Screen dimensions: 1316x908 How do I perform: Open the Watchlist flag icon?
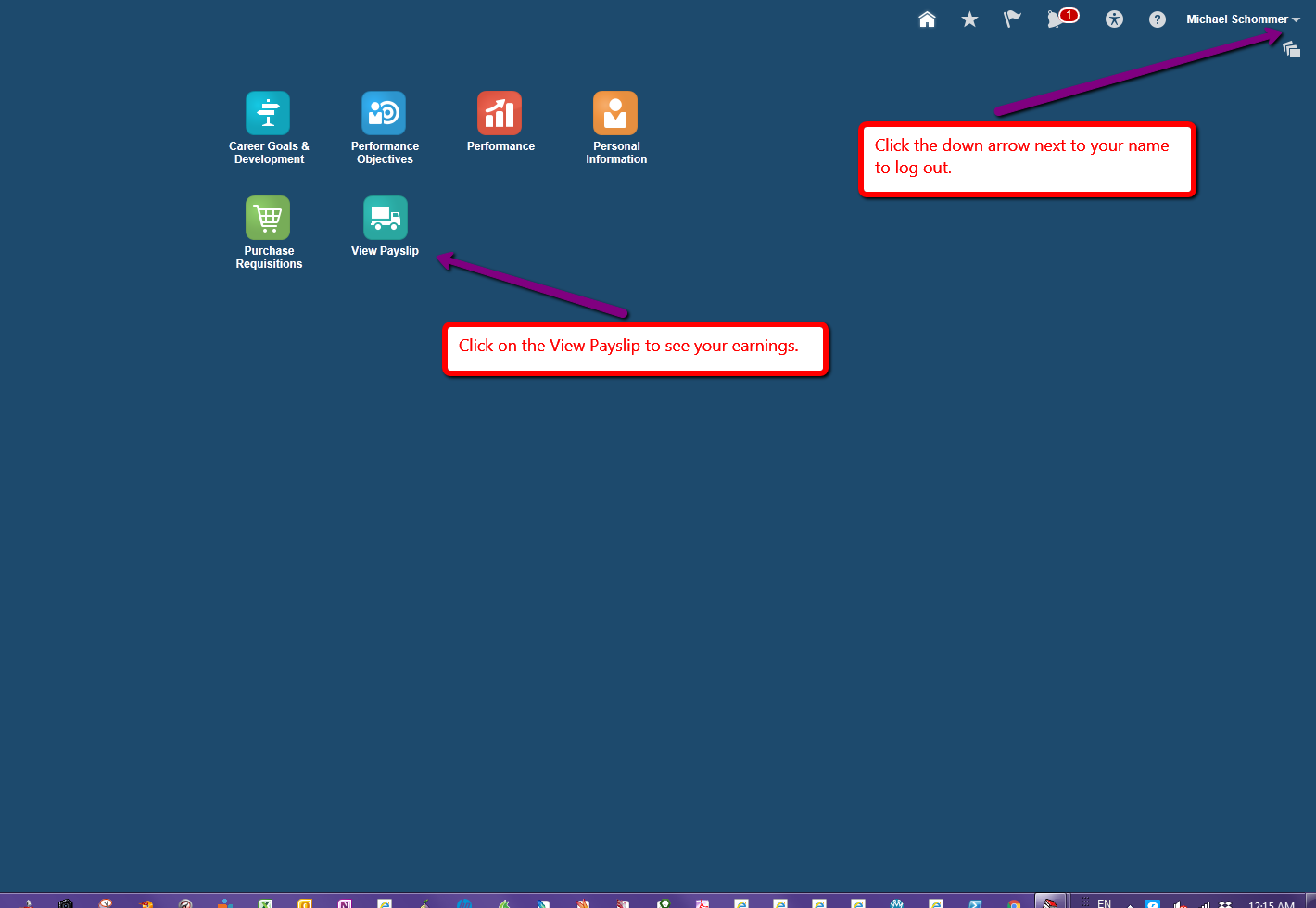(1012, 19)
